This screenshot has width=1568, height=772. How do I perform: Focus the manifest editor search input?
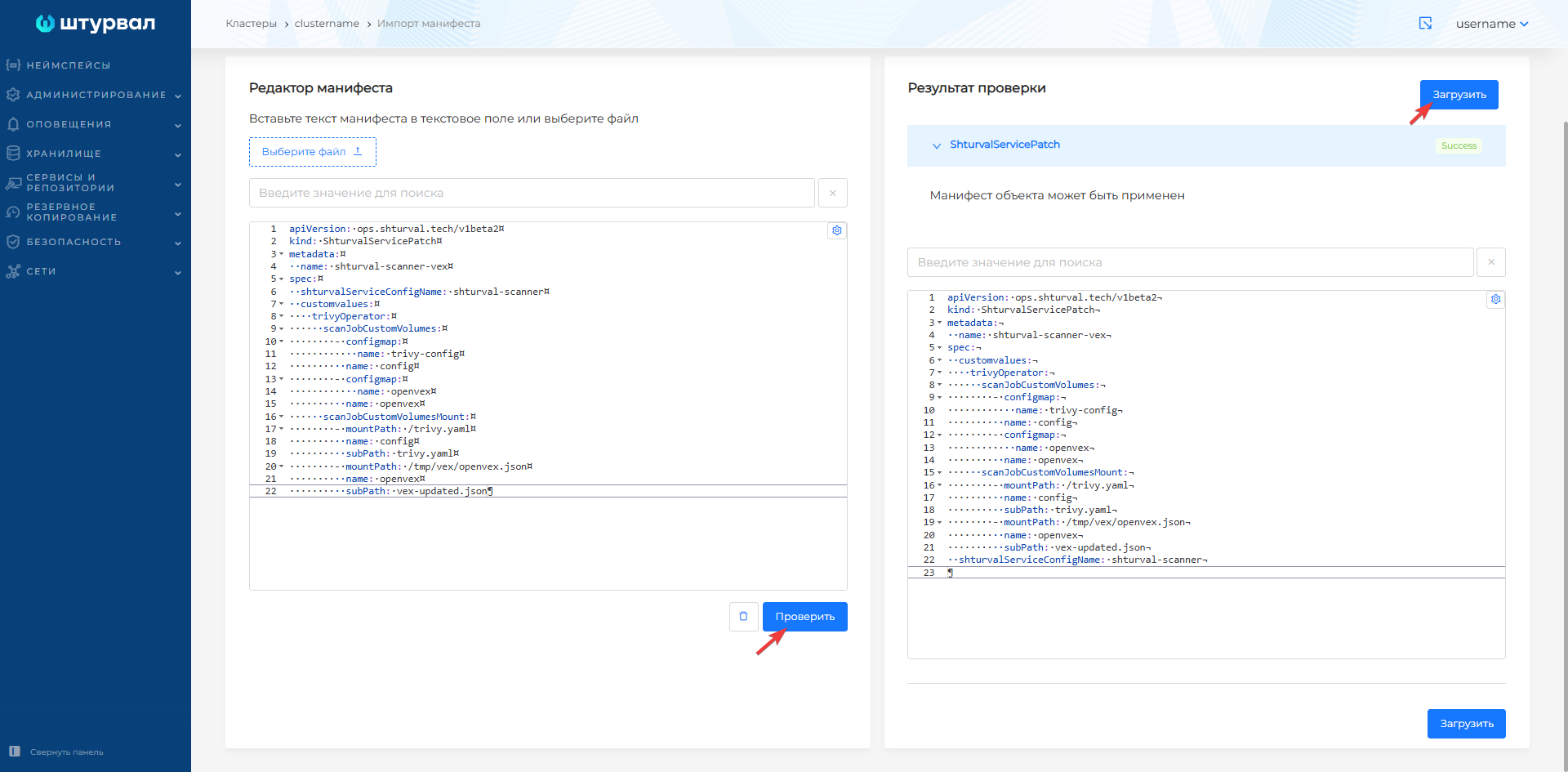pos(531,194)
